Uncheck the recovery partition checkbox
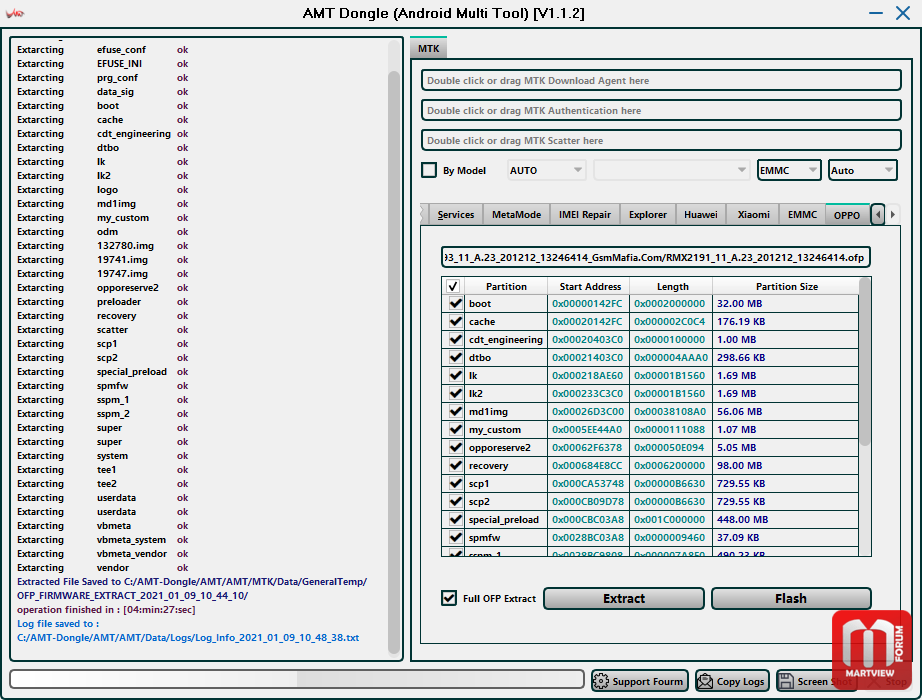 (x=456, y=465)
